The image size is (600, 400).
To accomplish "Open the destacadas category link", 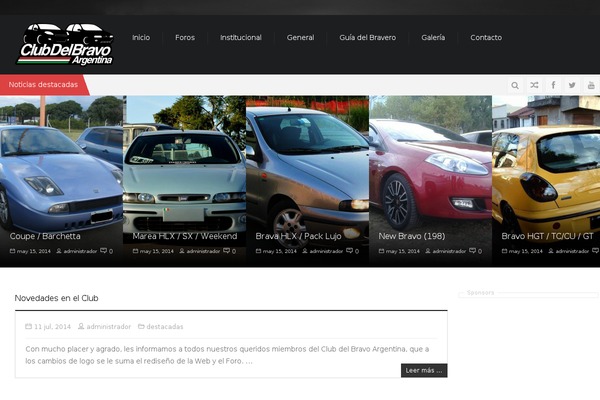I will [x=165, y=327].
